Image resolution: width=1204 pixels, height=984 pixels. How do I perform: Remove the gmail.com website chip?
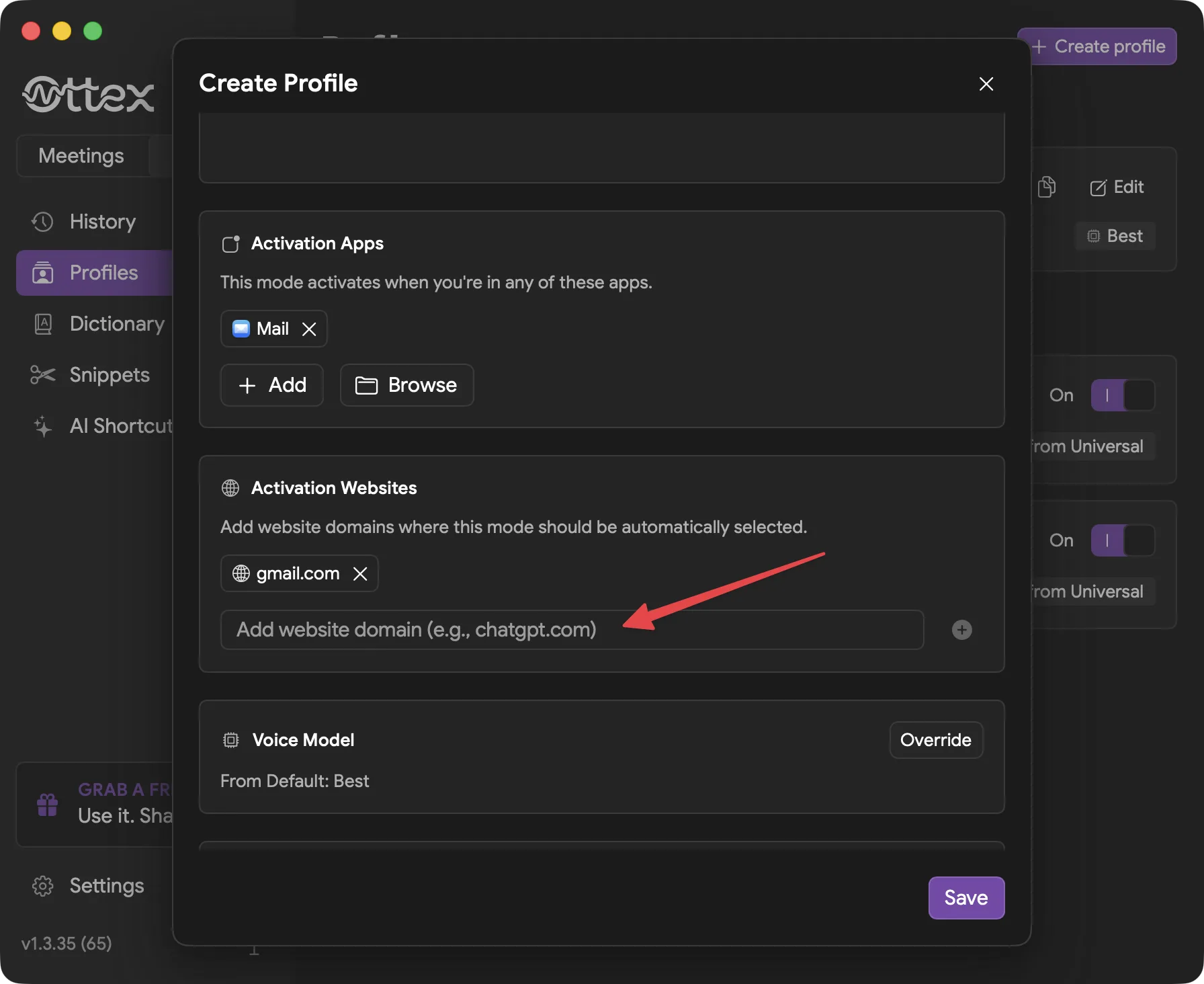tap(360, 573)
